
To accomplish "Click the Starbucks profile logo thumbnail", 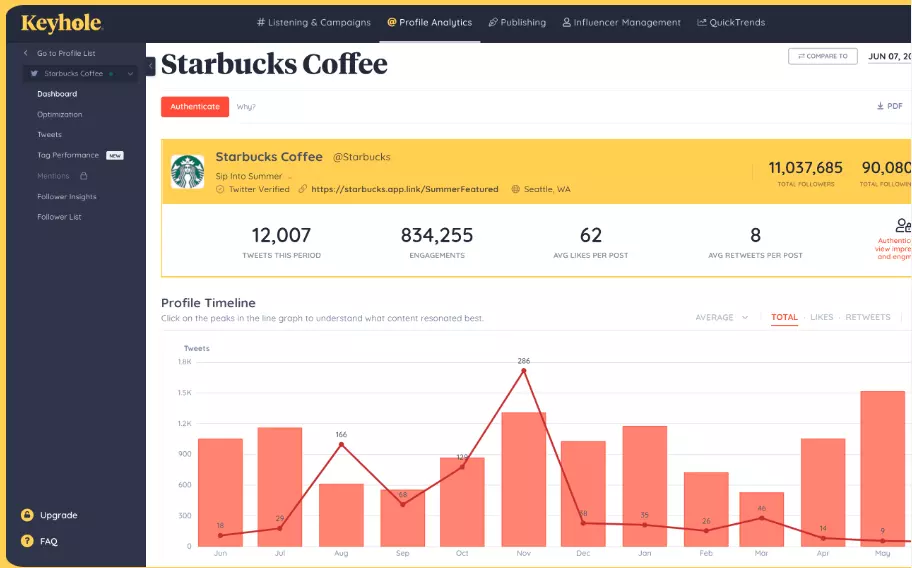I will (187, 172).
